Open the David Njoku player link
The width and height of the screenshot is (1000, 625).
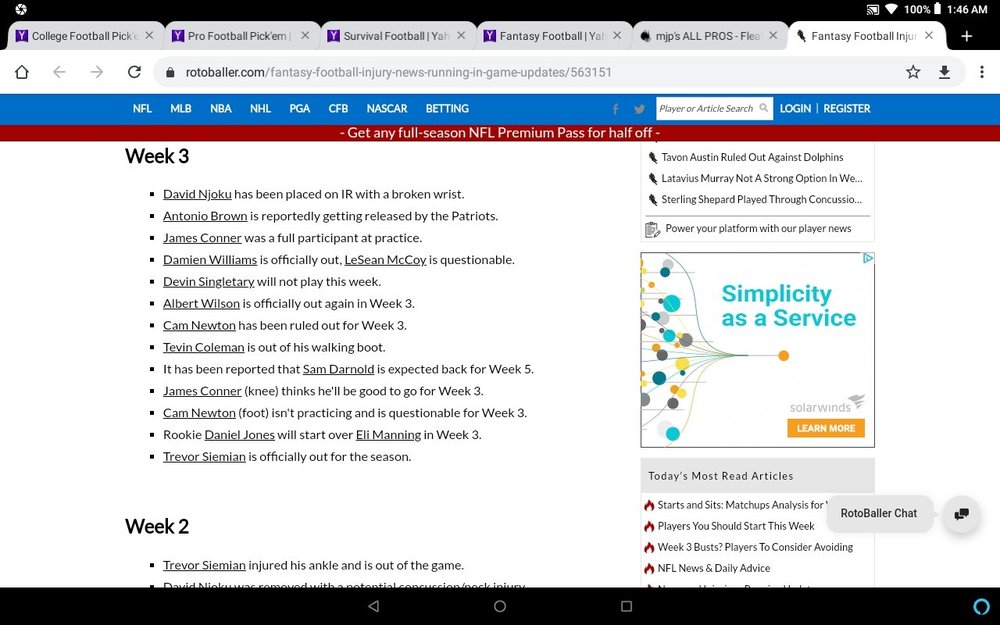tap(197, 194)
